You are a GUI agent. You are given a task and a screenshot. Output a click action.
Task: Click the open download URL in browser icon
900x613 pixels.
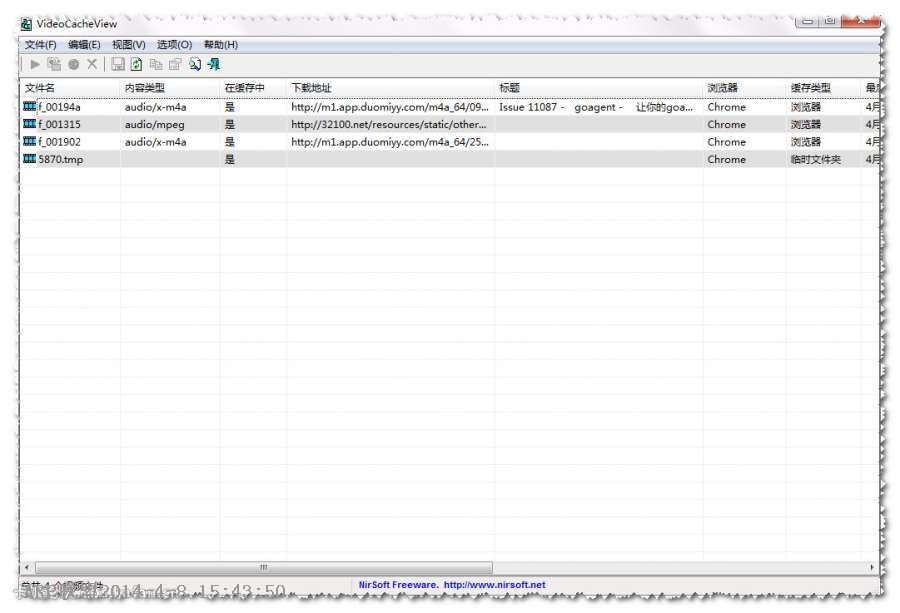coord(73,64)
